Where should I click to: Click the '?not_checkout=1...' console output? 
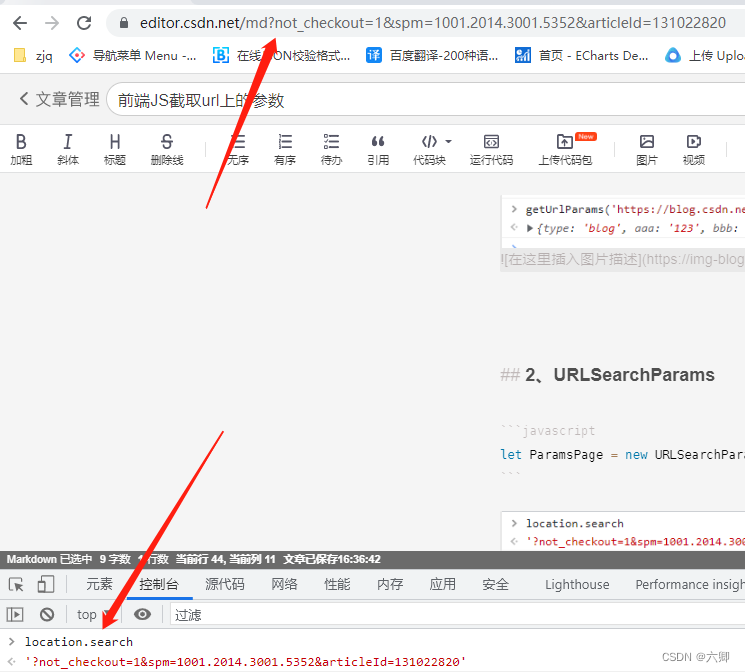245,662
